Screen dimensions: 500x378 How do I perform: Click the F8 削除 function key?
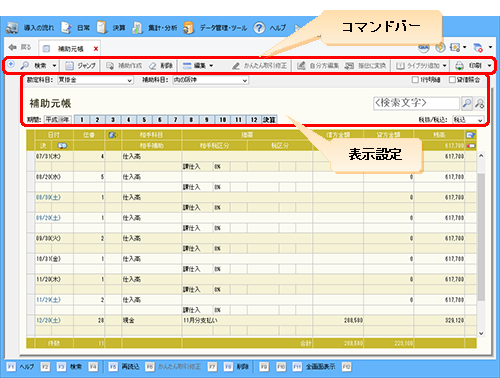click(236, 367)
